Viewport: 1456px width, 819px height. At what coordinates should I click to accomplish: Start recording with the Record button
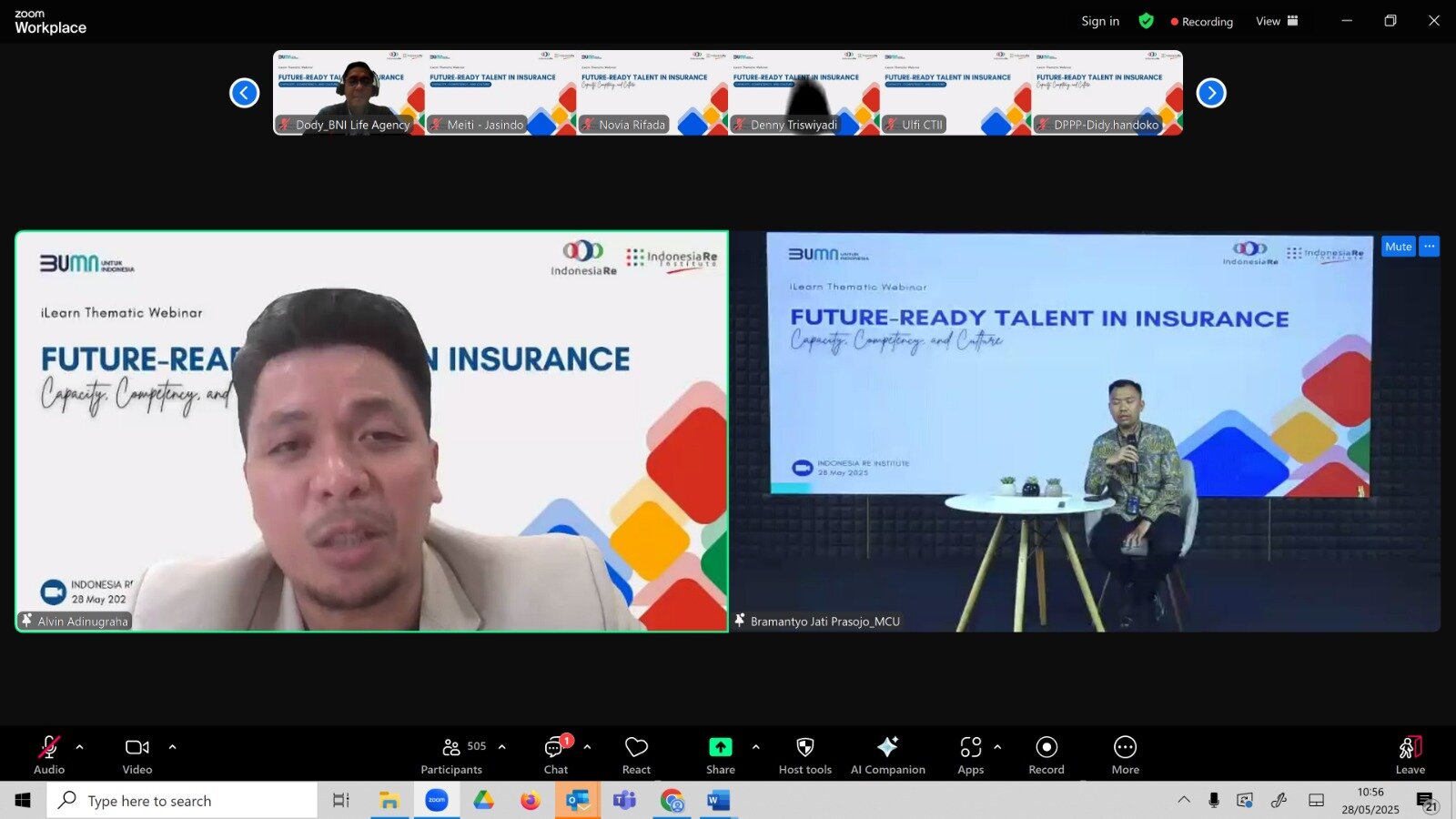[x=1046, y=755]
